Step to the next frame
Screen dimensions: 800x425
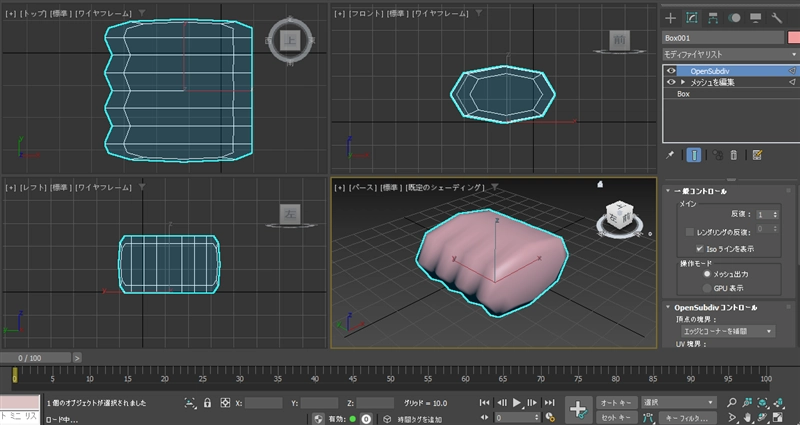click(x=533, y=403)
